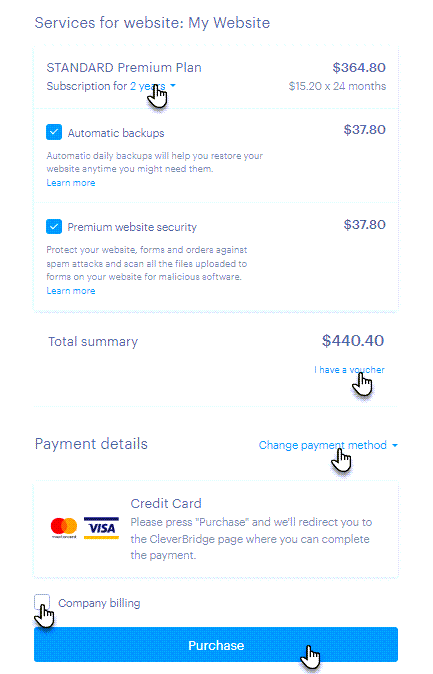Click the Premium website security label
Image resolution: width=433 pixels, height=674 pixels.
(x=132, y=227)
